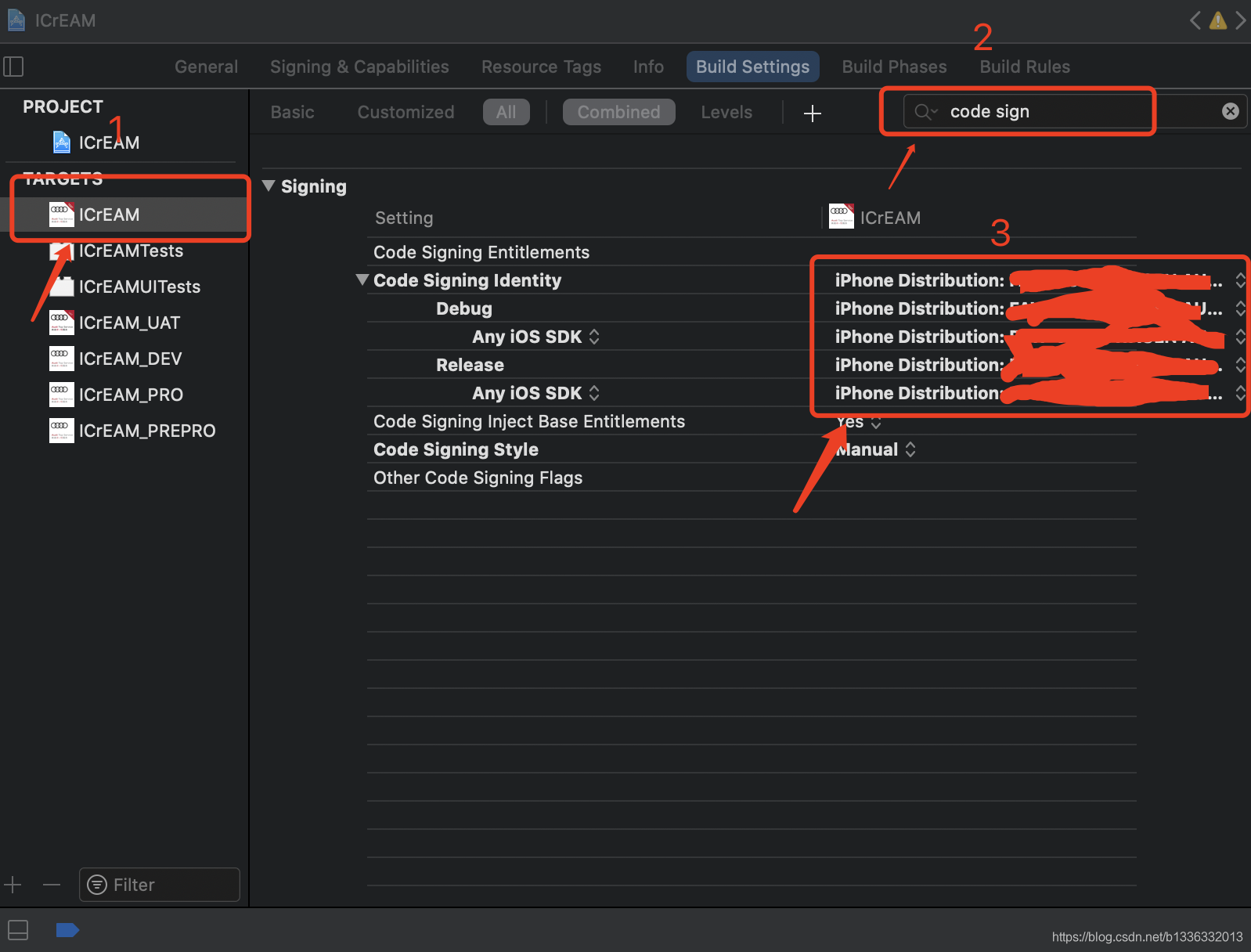Click the ICrEAM project file icon in title
Image resolution: width=1251 pixels, height=952 pixels.
point(16,20)
